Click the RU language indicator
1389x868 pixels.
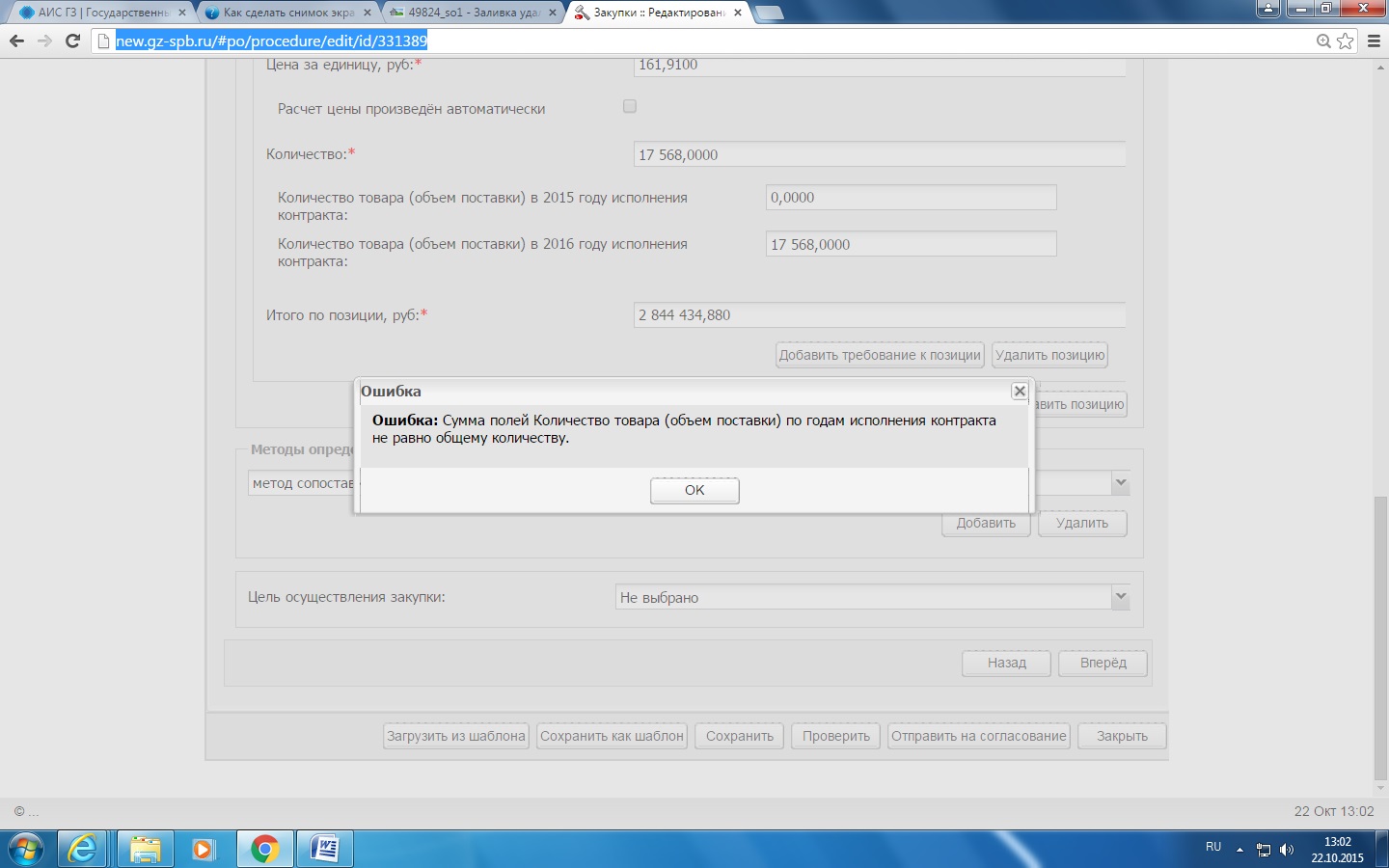pos(1213,847)
